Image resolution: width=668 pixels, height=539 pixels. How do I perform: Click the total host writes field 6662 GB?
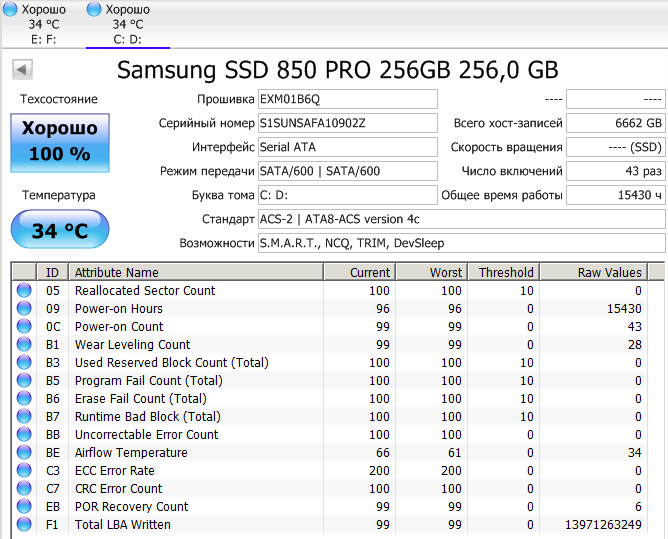coord(616,123)
